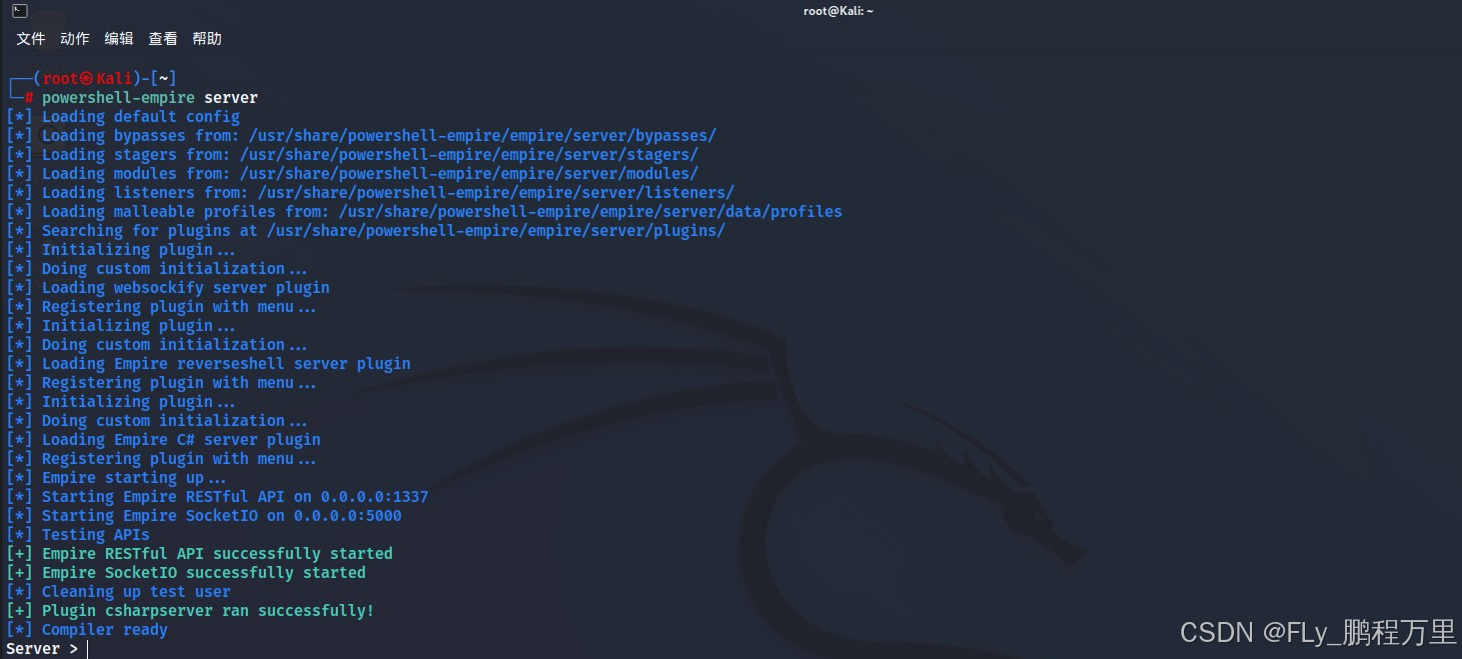Click the 'Cleaning up test user' line
Image resolution: width=1462 pixels, height=659 pixels.
point(119,592)
